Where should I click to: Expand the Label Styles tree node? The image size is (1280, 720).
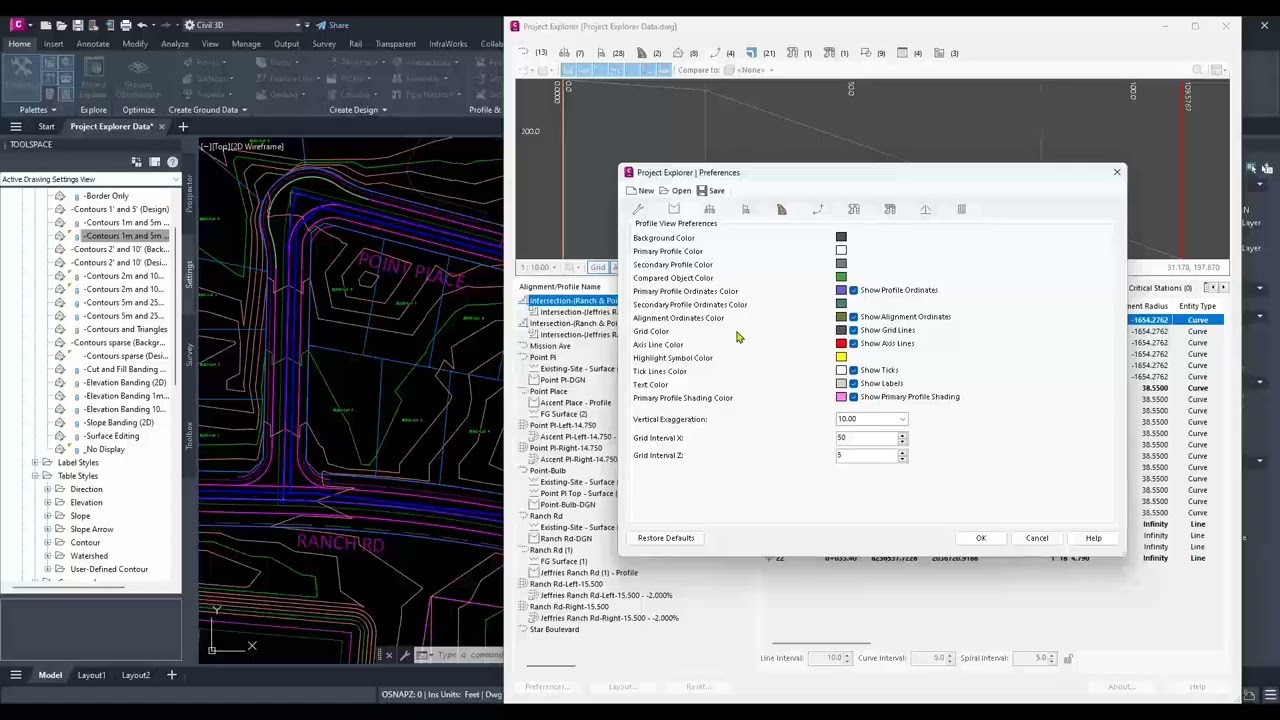click(x=35, y=463)
